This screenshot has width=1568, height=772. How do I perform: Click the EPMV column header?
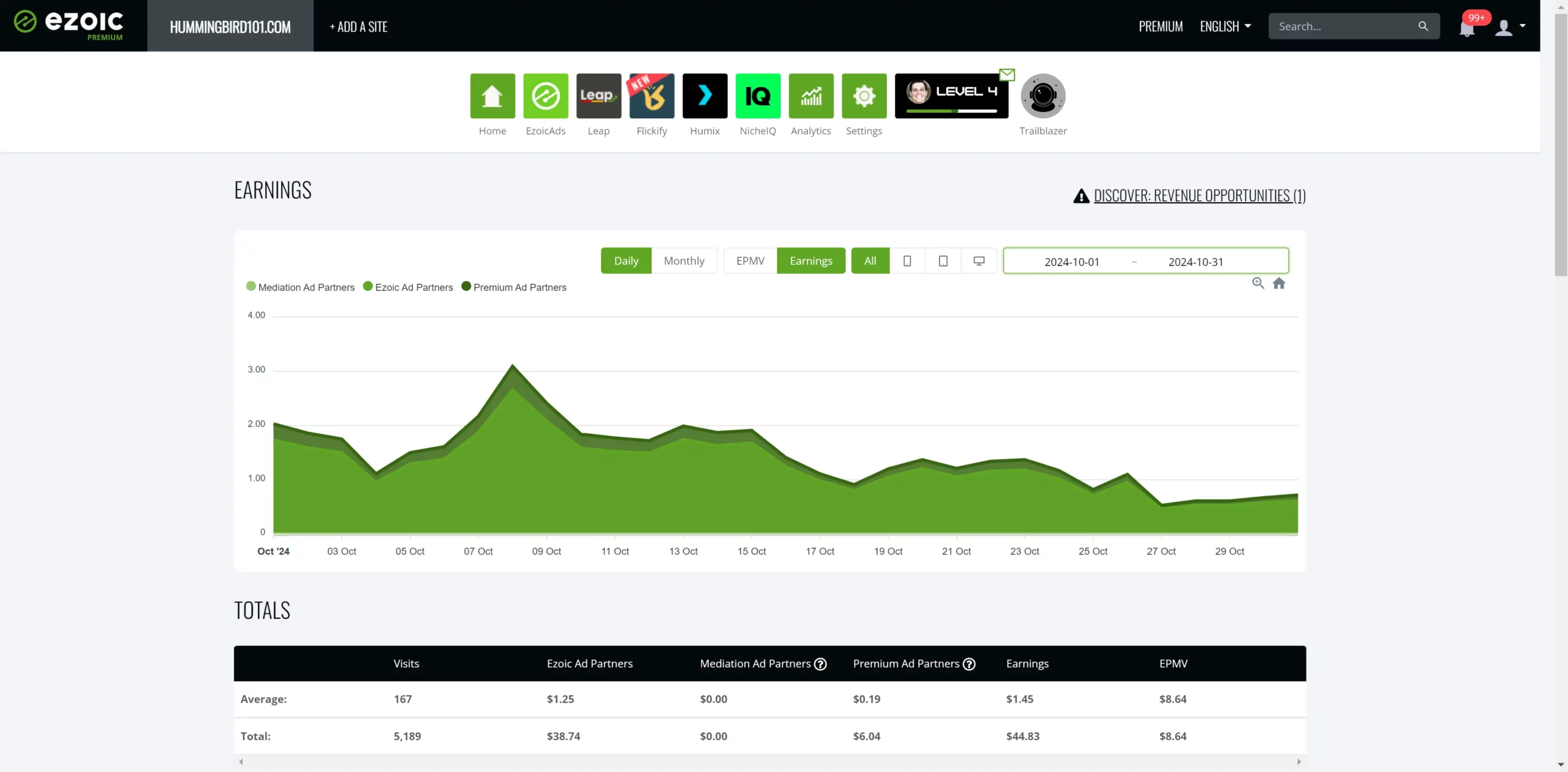1173,664
